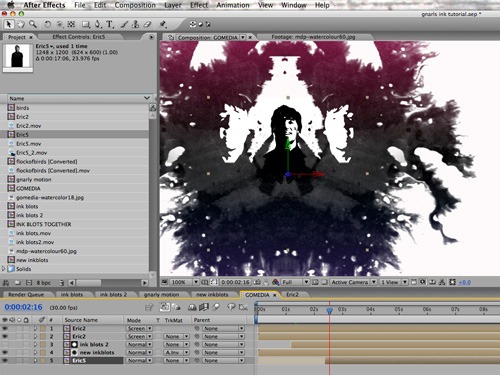Show layer 3 ink blots 2 via eye column
Image resolution: width=500 pixels, height=375 pixels.
(x=5, y=344)
